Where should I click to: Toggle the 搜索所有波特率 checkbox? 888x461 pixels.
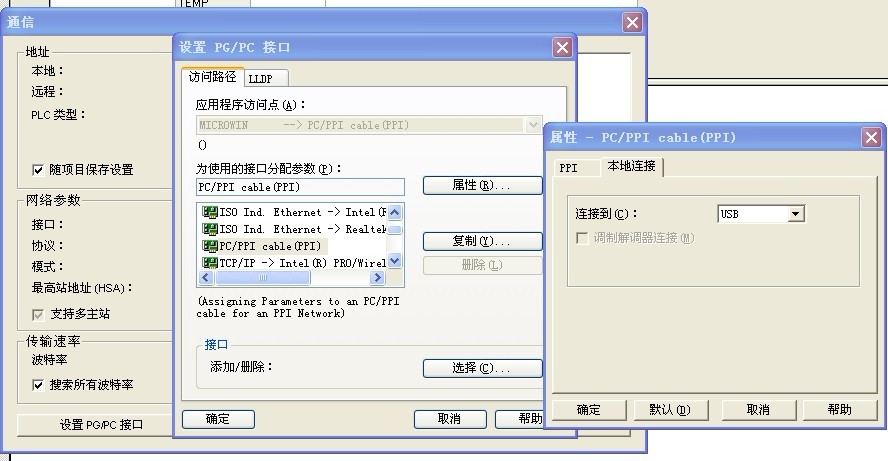(x=38, y=385)
